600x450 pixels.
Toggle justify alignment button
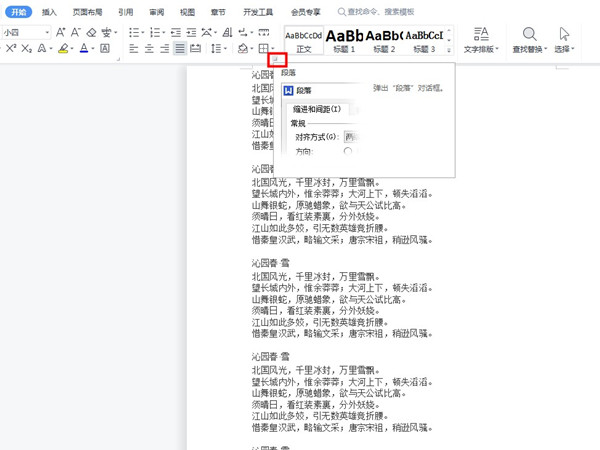pyautogui.click(x=180, y=49)
